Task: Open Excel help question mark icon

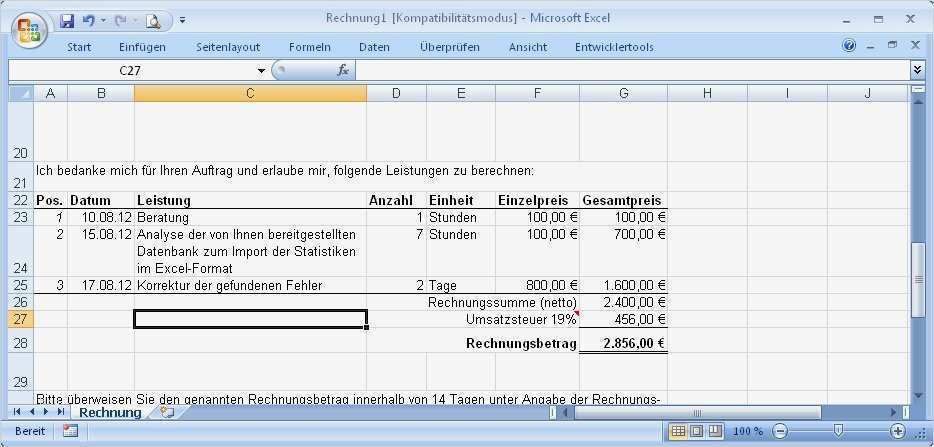Action: [849, 46]
